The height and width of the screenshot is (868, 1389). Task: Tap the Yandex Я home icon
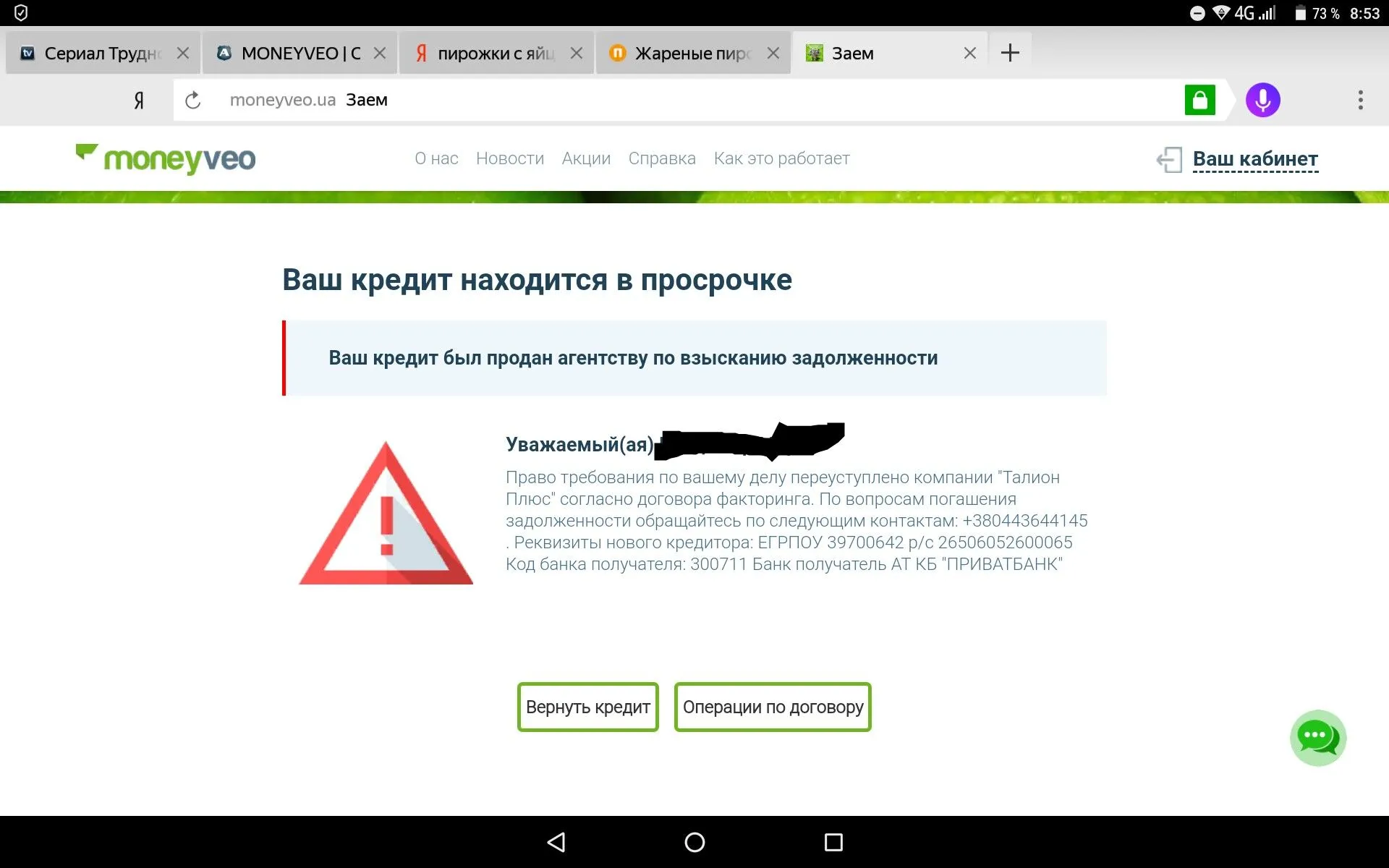[x=139, y=100]
